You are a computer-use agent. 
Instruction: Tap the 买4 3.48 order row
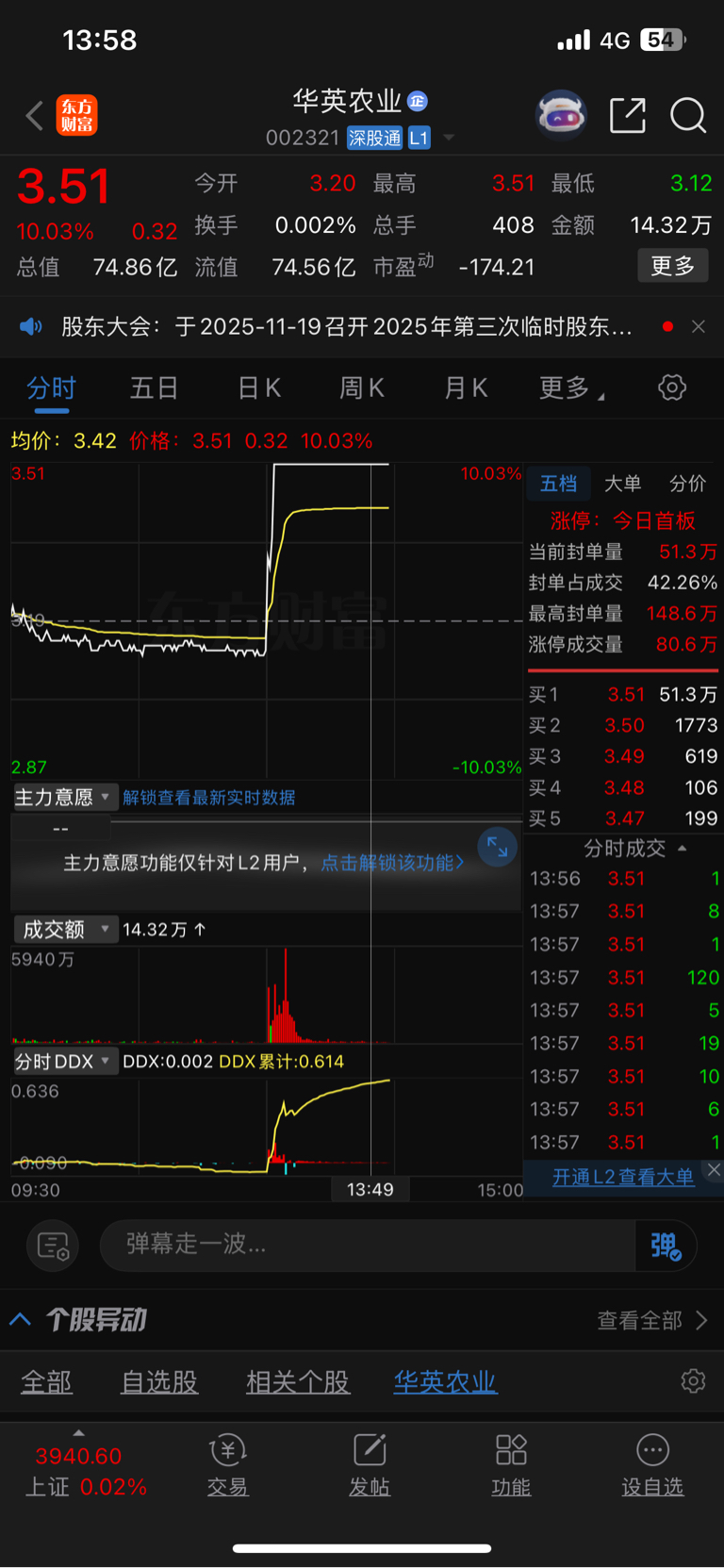pos(623,787)
